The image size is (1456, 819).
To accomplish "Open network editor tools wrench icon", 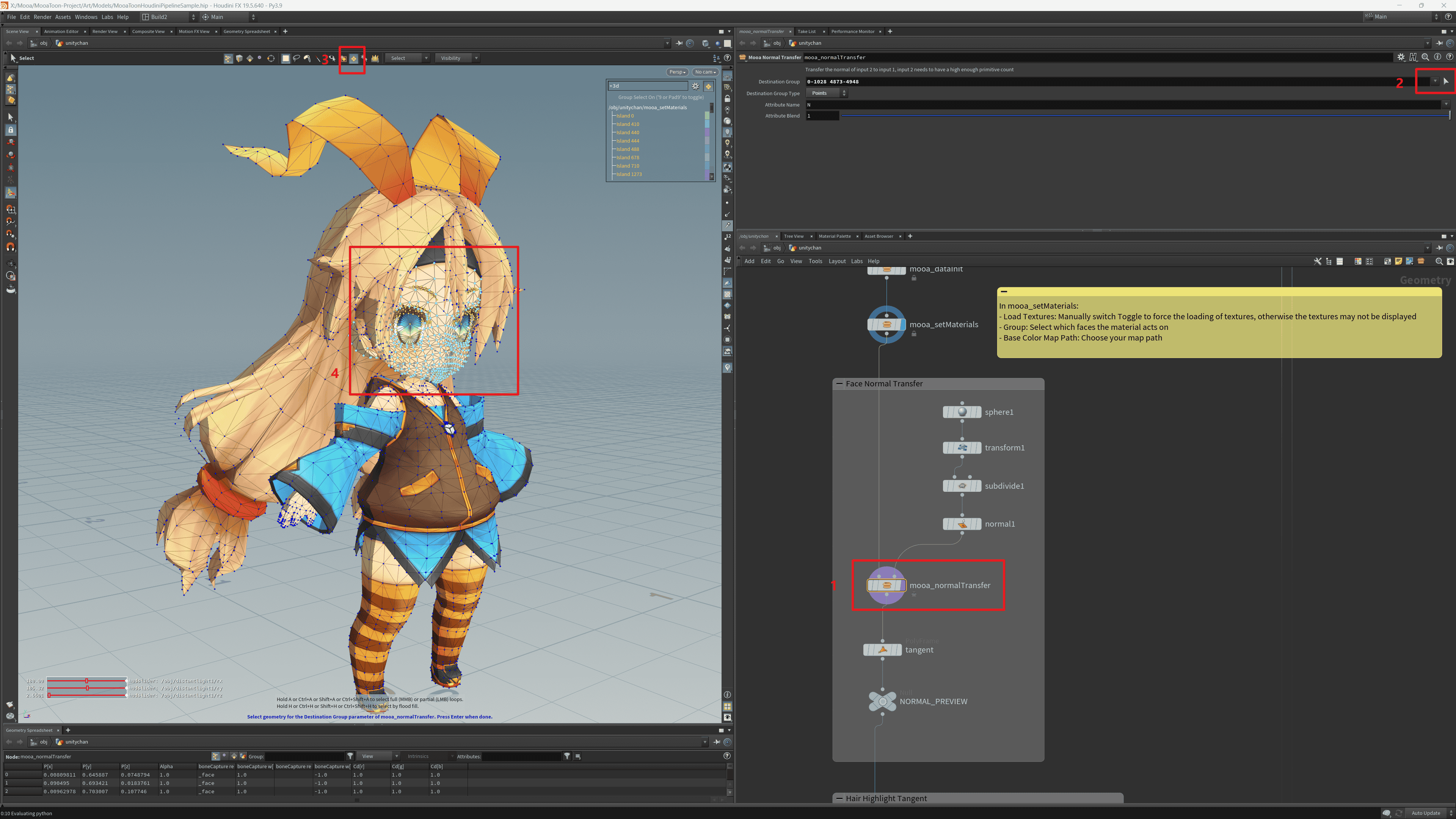I will coord(1318,261).
